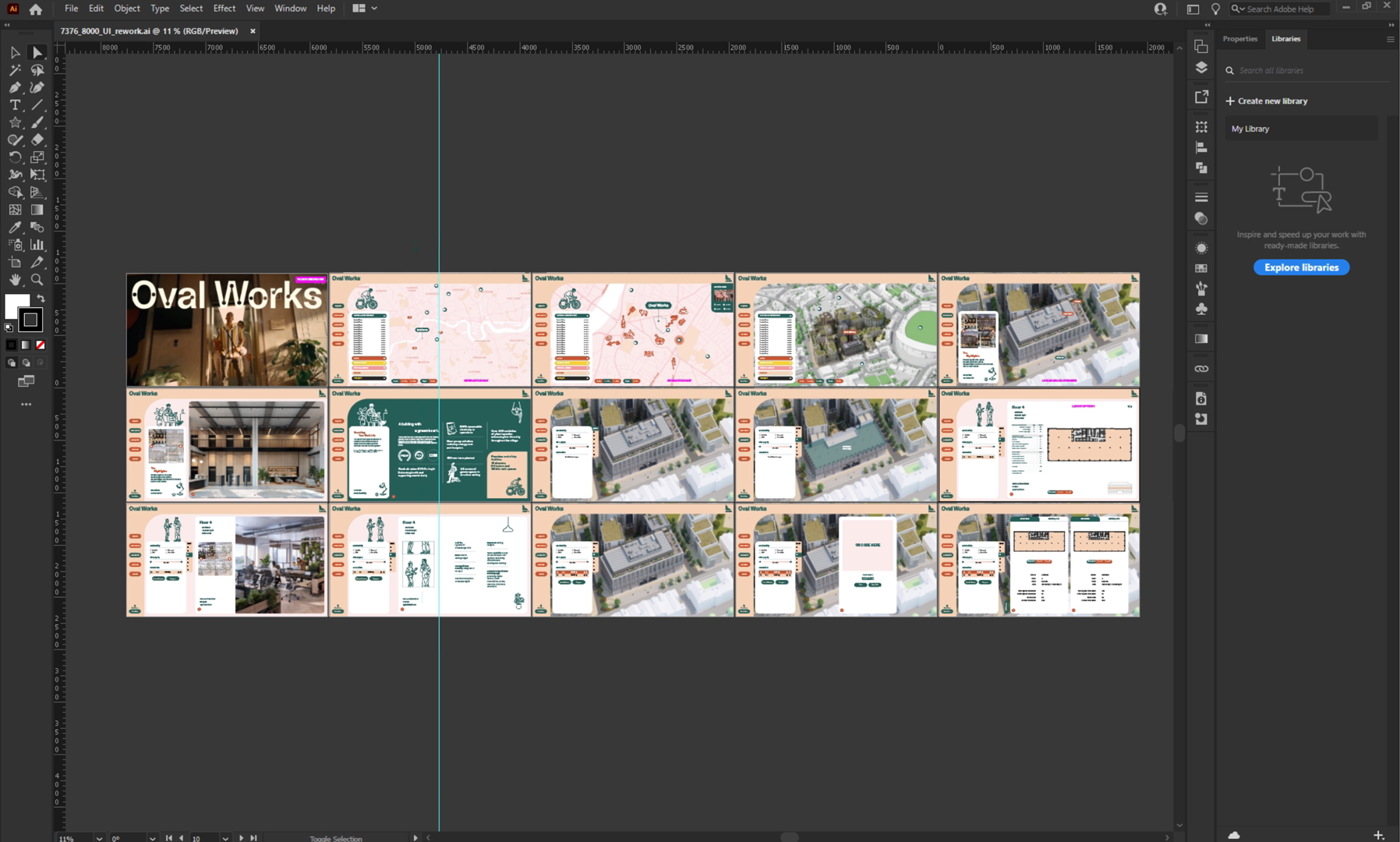Enable Draw Behind mode
This screenshot has height=842, width=1400.
pos(26,363)
